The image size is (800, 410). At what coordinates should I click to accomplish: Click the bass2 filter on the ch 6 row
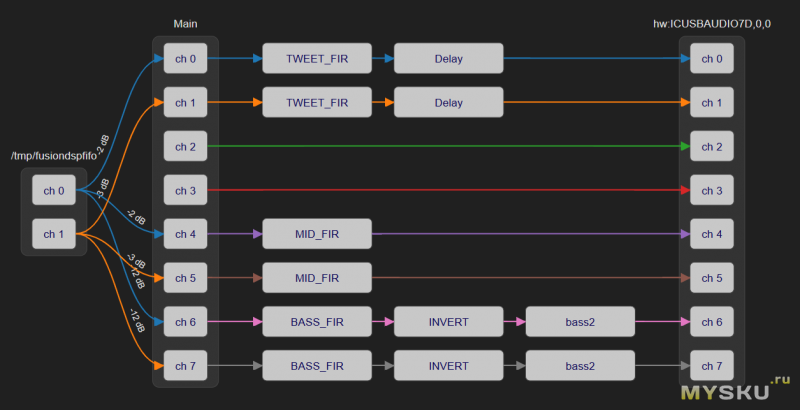tap(580, 322)
